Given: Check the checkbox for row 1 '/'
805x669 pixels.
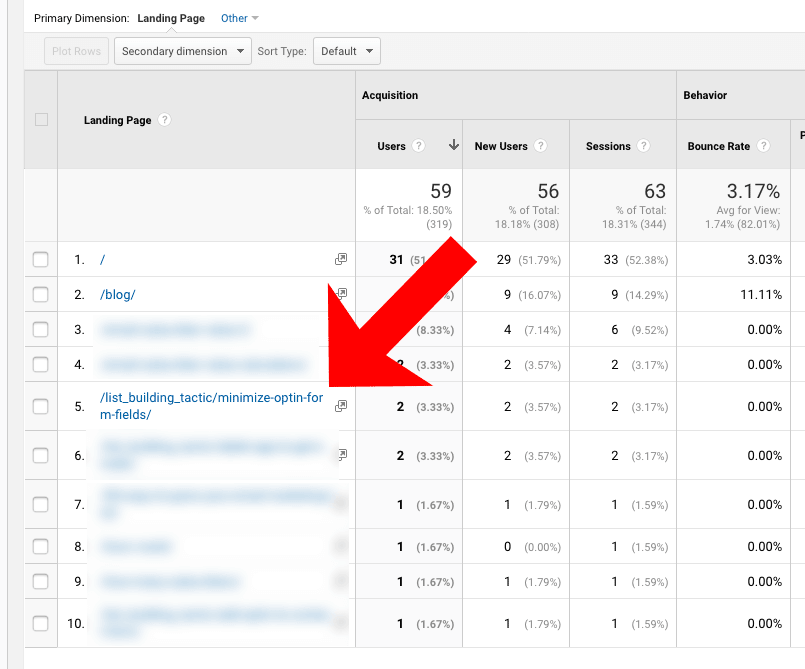Looking at the screenshot, I should pos(41,259).
